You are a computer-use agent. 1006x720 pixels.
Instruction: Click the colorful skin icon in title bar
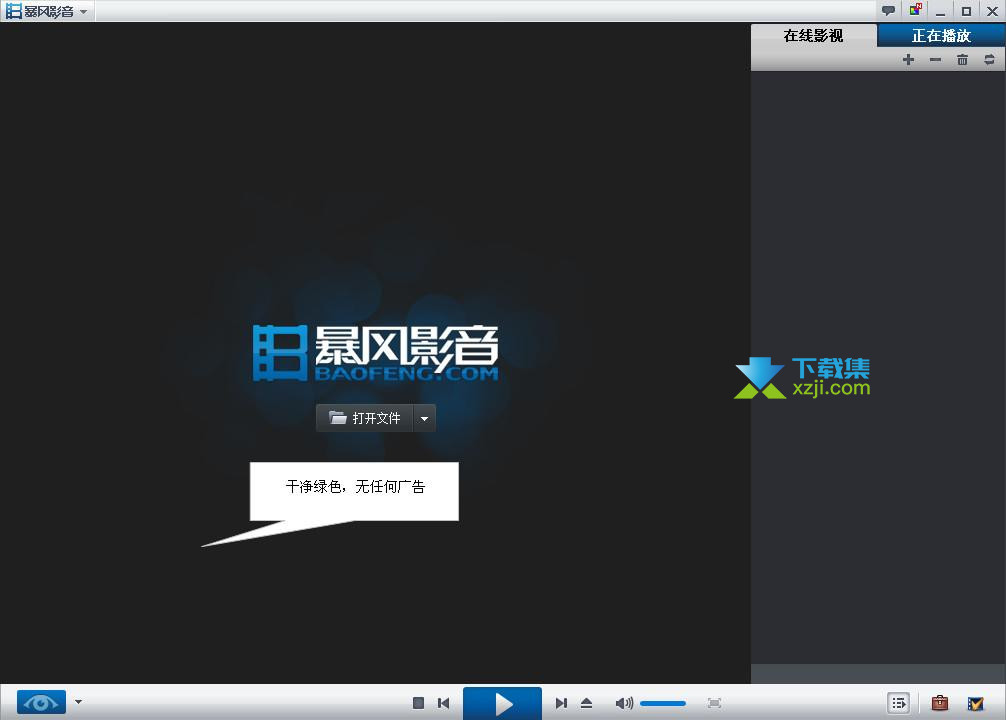[x=915, y=10]
